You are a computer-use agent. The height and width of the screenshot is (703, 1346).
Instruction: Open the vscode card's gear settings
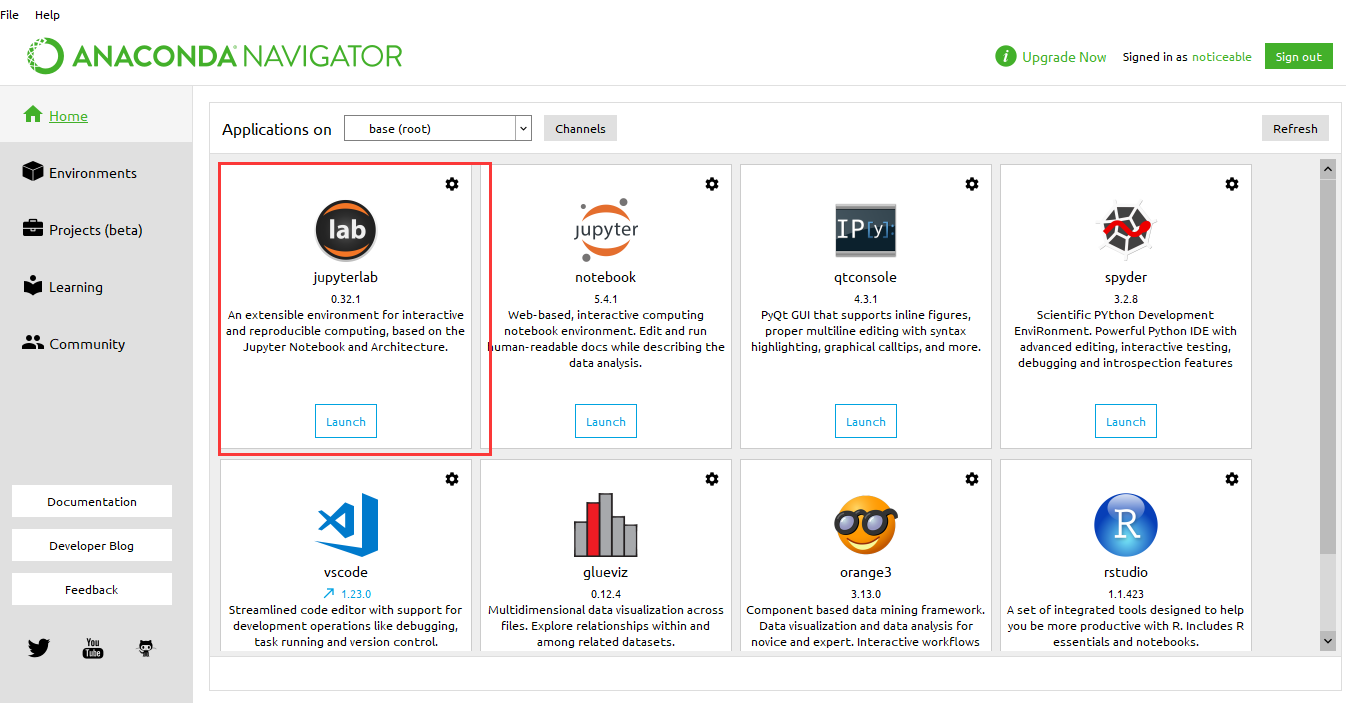coord(452,479)
